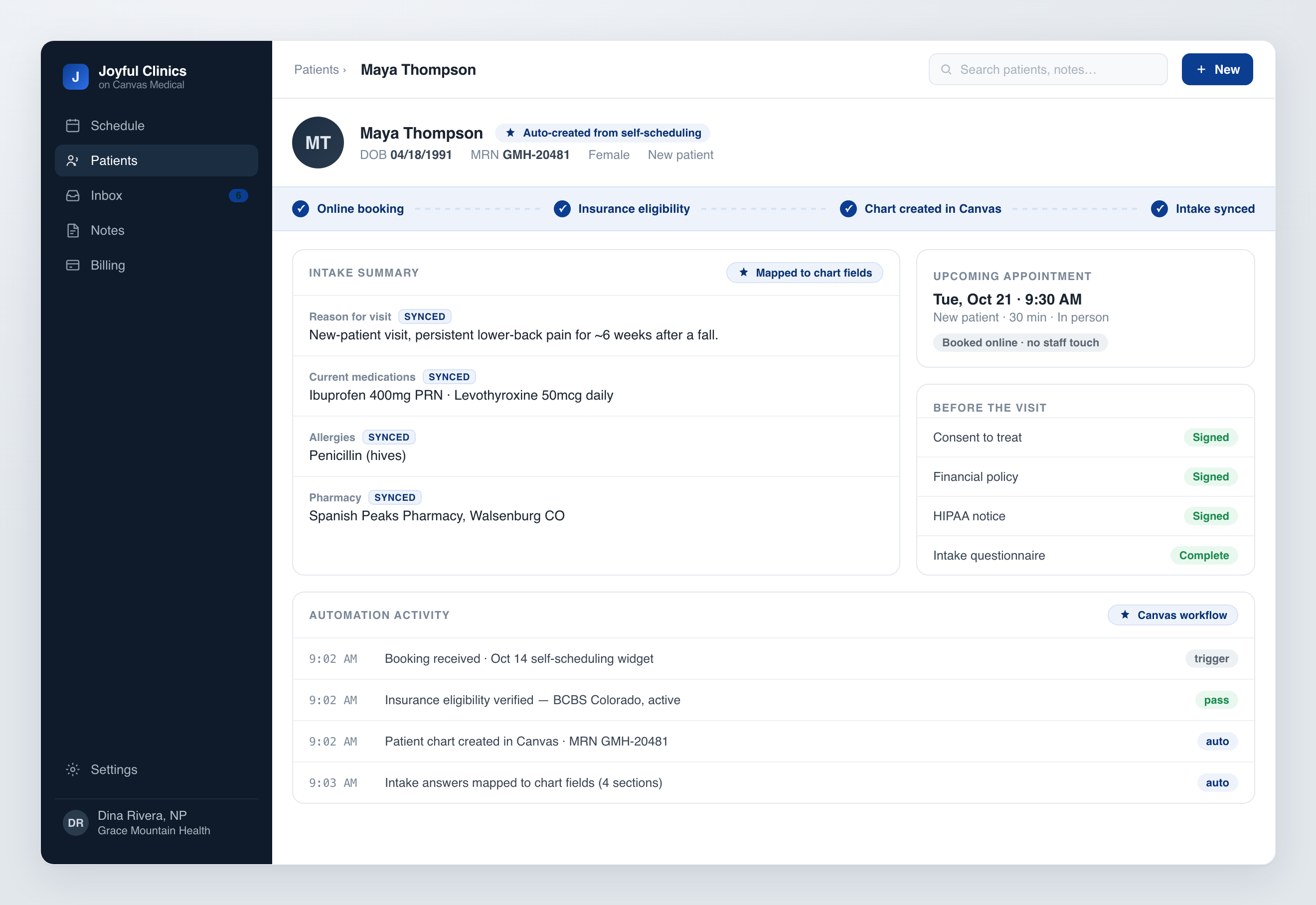Click the Chart created in Canvas checkmark

(847, 209)
